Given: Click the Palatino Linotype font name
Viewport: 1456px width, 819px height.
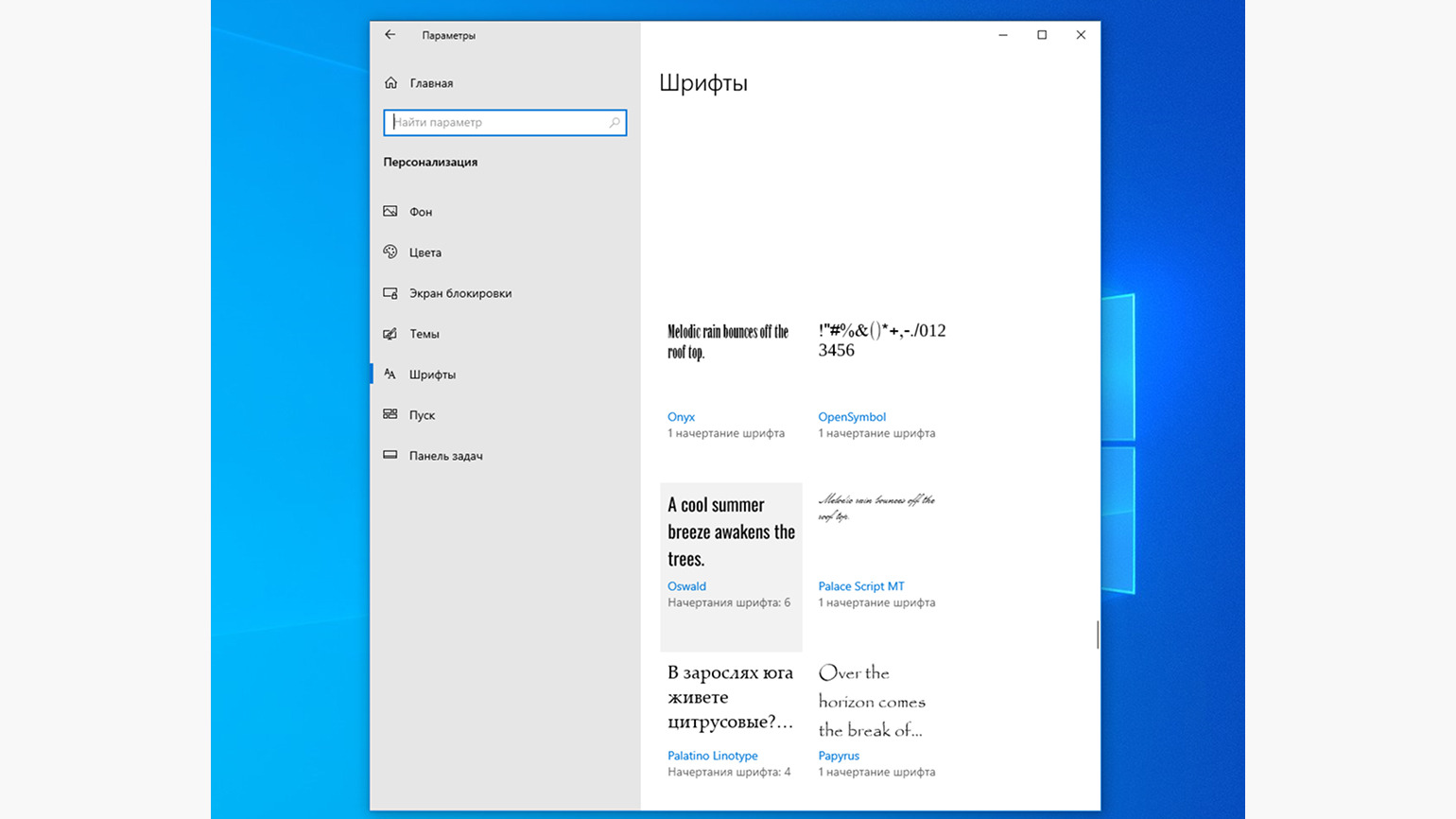Looking at the screenshot, I should click(712, 756).
